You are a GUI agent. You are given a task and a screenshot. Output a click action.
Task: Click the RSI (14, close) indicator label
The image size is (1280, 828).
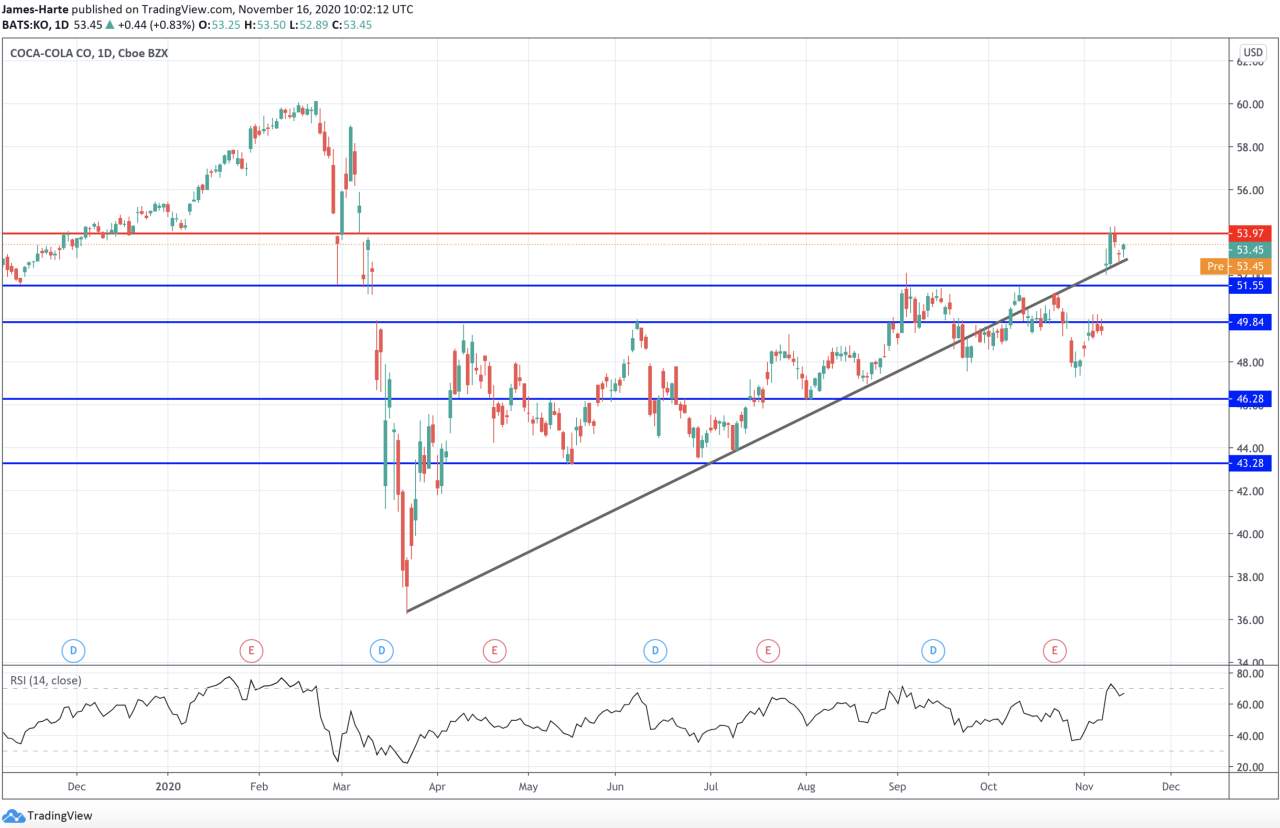46,681
